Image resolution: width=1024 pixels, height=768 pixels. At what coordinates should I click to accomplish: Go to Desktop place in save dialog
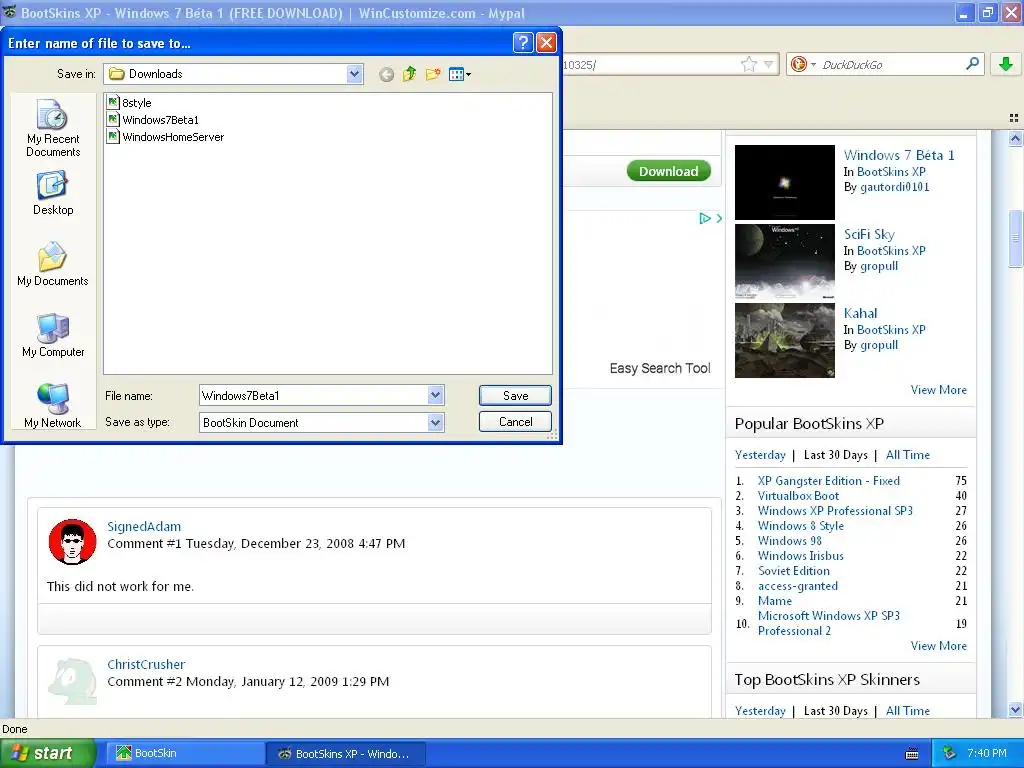pos(53,193)
